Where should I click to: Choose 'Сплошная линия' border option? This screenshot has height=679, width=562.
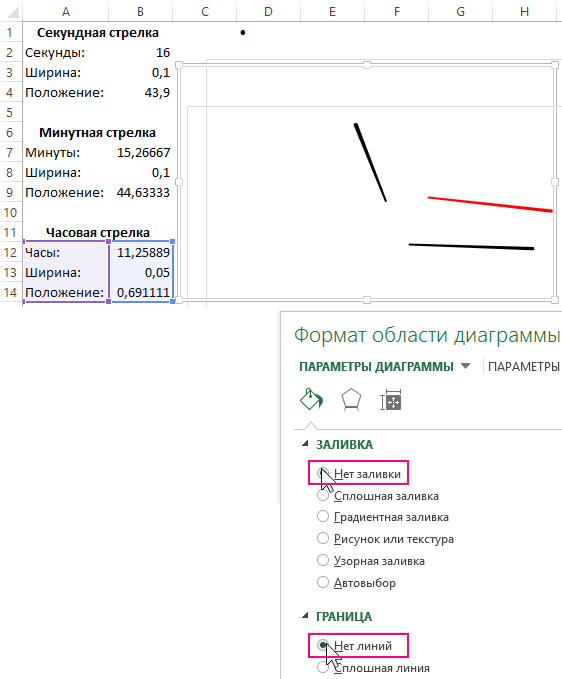point(373,668)
